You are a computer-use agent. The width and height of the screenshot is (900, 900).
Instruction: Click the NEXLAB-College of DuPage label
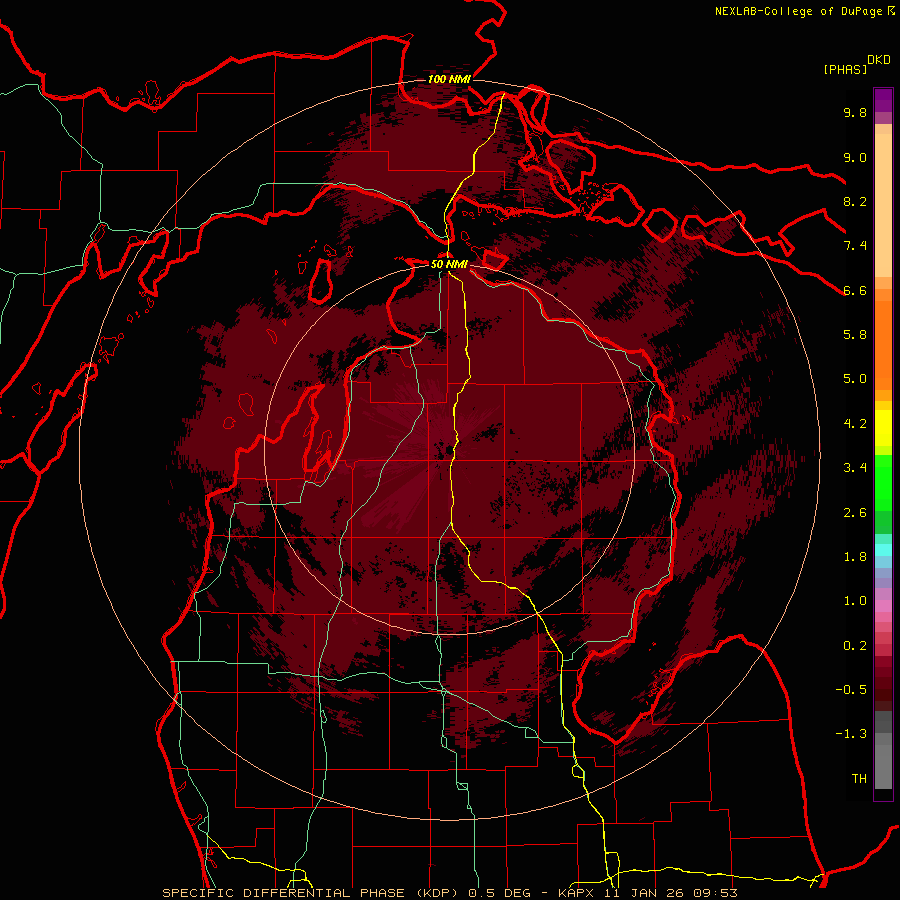click(798, 11)
